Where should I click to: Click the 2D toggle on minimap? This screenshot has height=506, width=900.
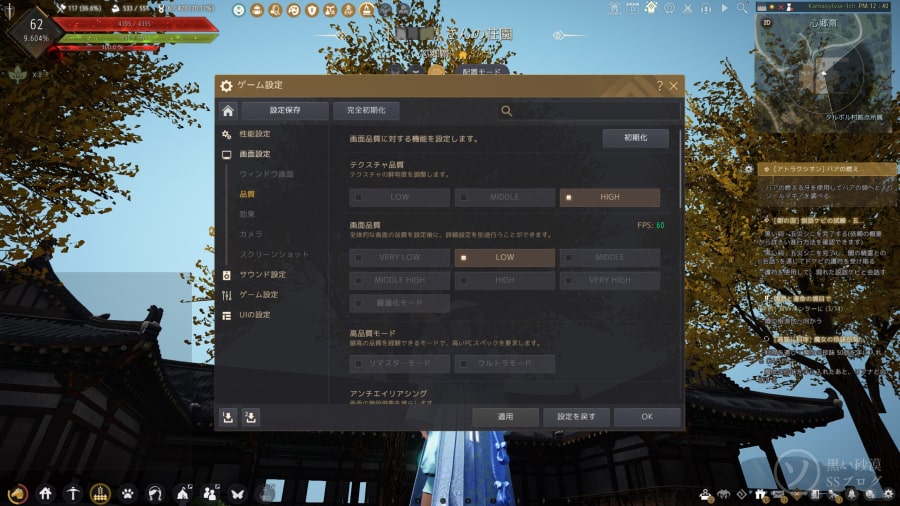[767, 23]
